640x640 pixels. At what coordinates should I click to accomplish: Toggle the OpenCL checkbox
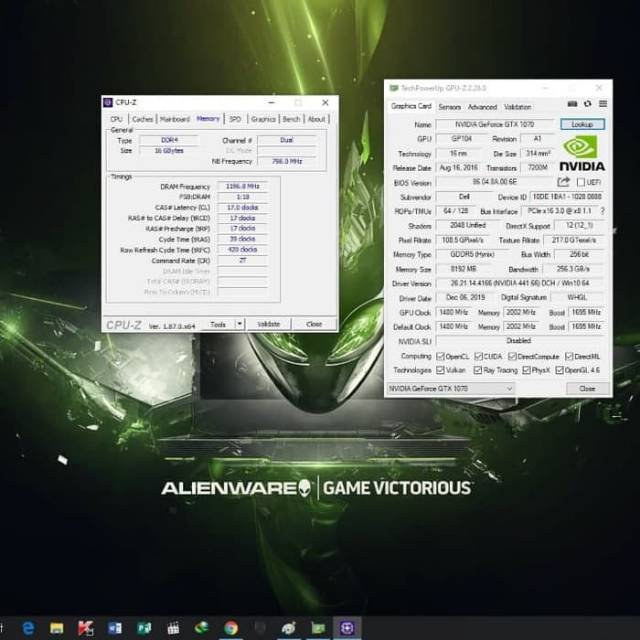click(x=439, y=355)
